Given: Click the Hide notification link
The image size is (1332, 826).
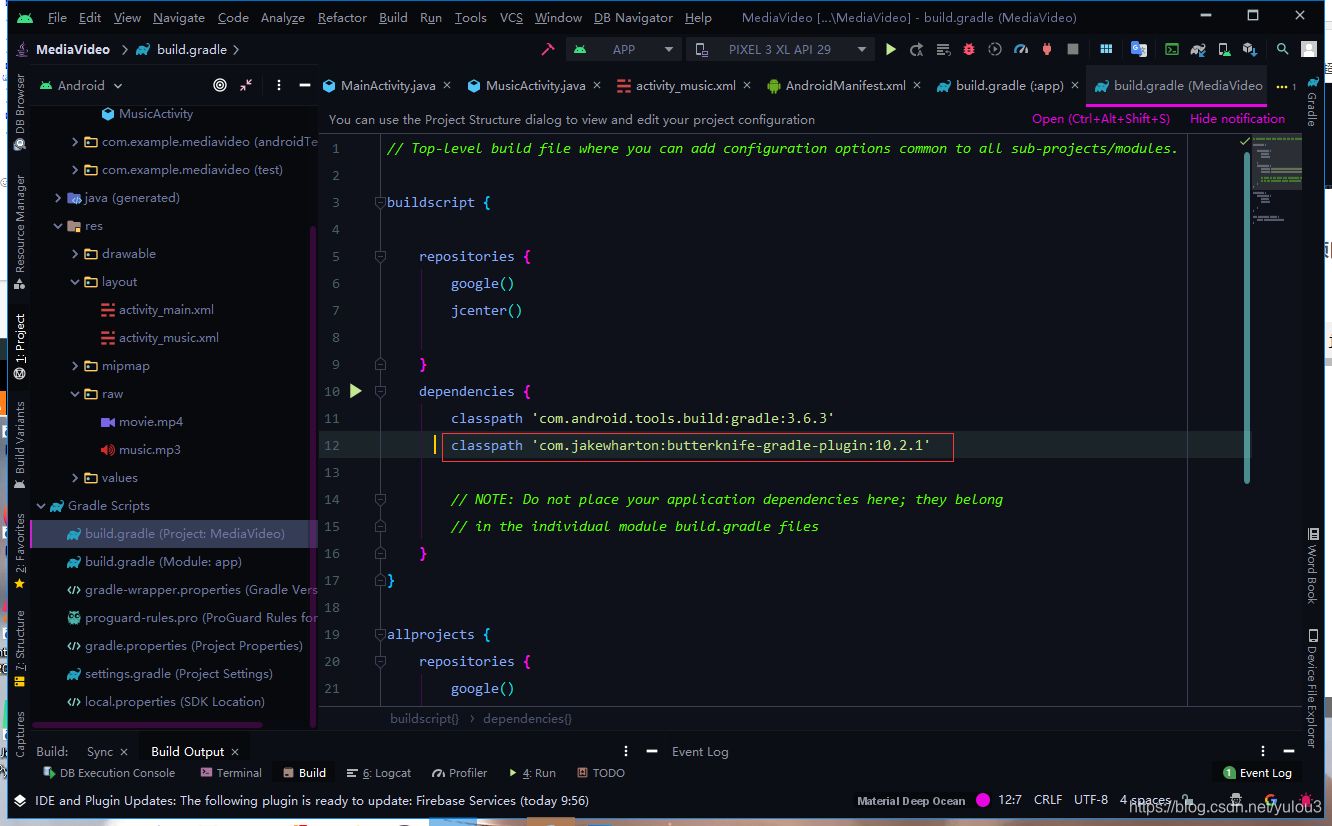Looking at the screenshot, I should click(x=1237, y=119).
